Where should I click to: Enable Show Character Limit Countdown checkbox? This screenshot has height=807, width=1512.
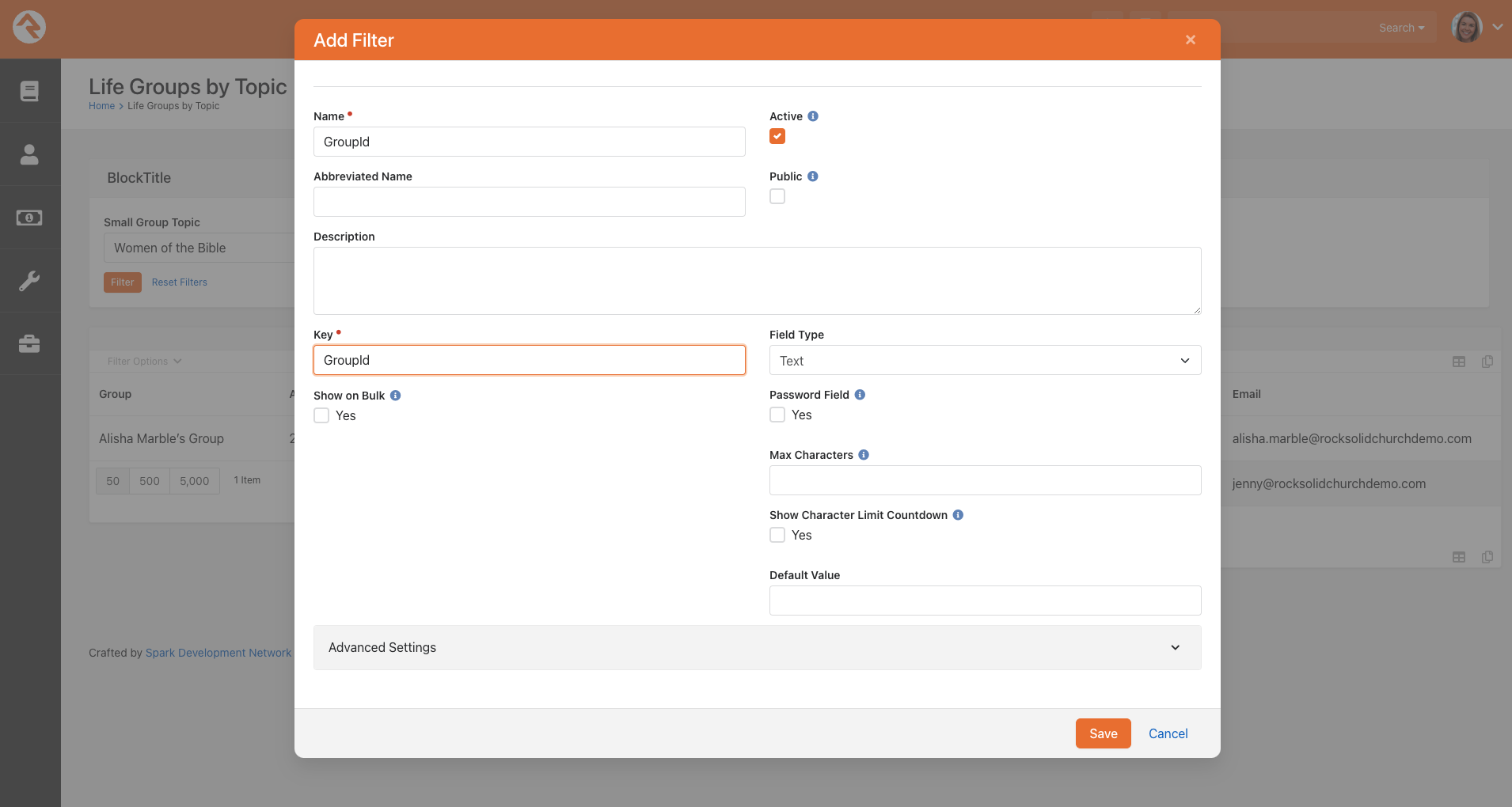tap(777, 535)
